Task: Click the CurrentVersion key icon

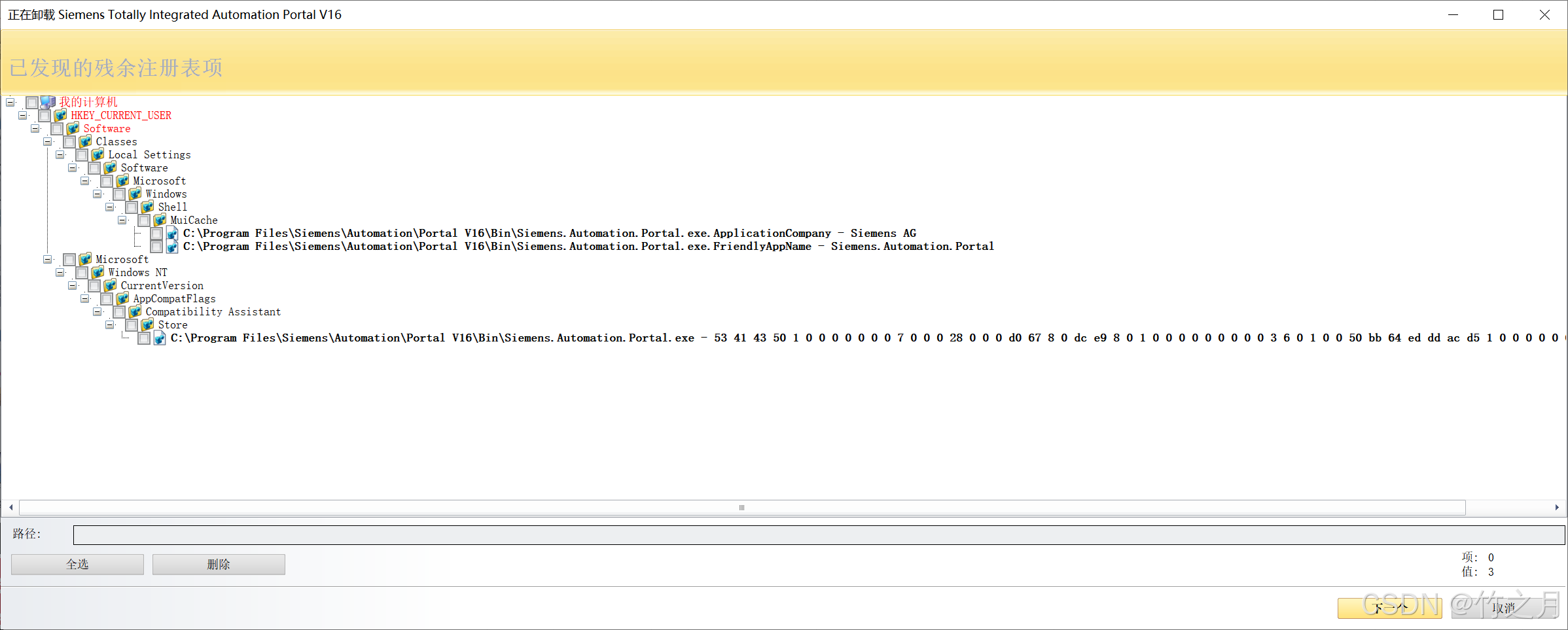Action: point(110,285)
